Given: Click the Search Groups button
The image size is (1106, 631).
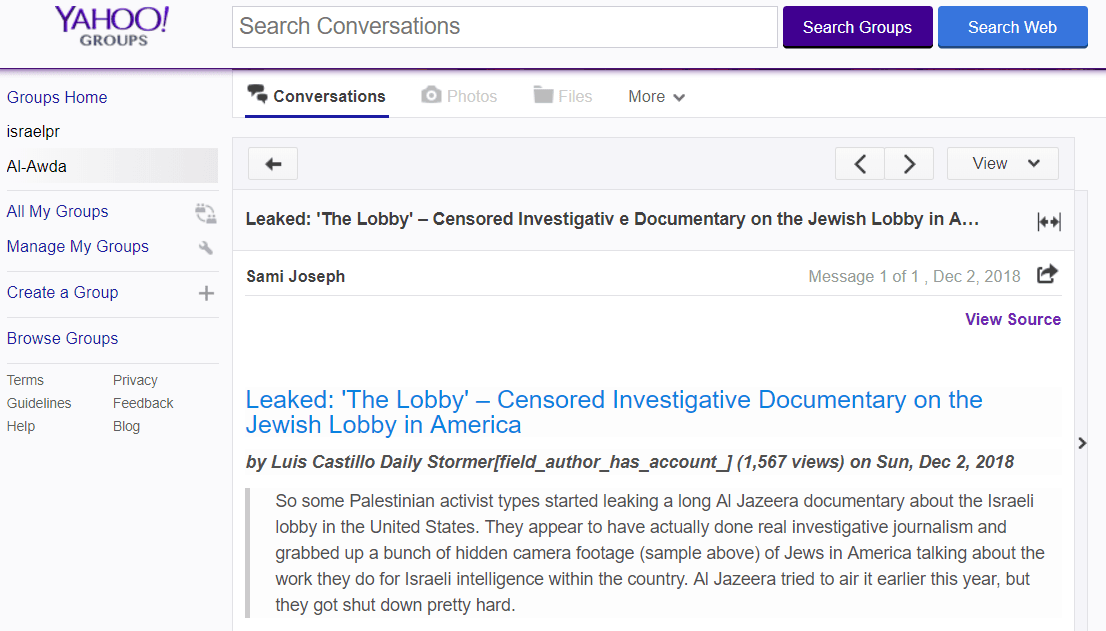Looking at the screenshot, I should pyautogui.click(x=858, y=27).
